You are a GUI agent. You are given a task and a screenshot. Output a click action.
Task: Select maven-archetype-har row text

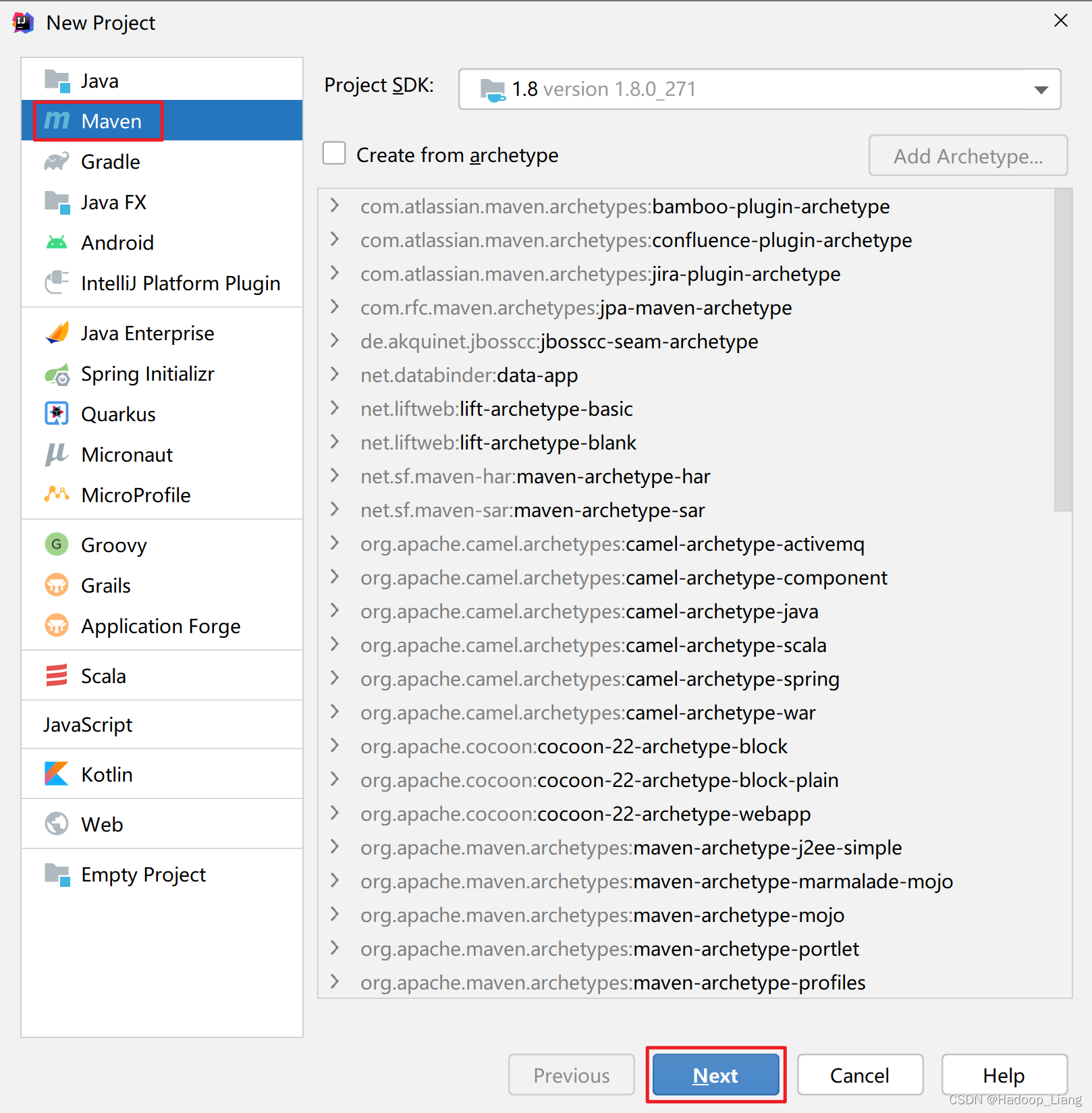(x=535, y=477)
